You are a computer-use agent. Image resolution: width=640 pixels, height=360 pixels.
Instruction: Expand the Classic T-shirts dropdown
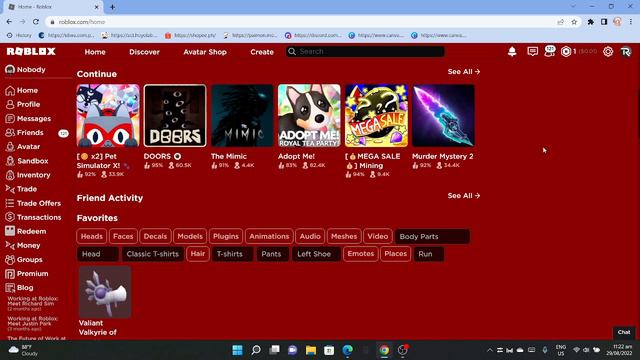tap(153, 254)
